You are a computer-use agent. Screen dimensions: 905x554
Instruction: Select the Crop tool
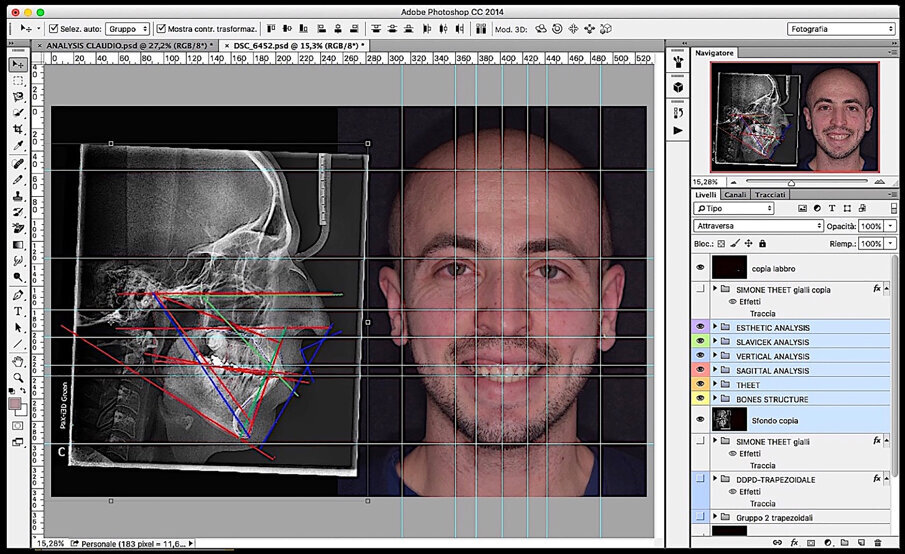[18, 130]
